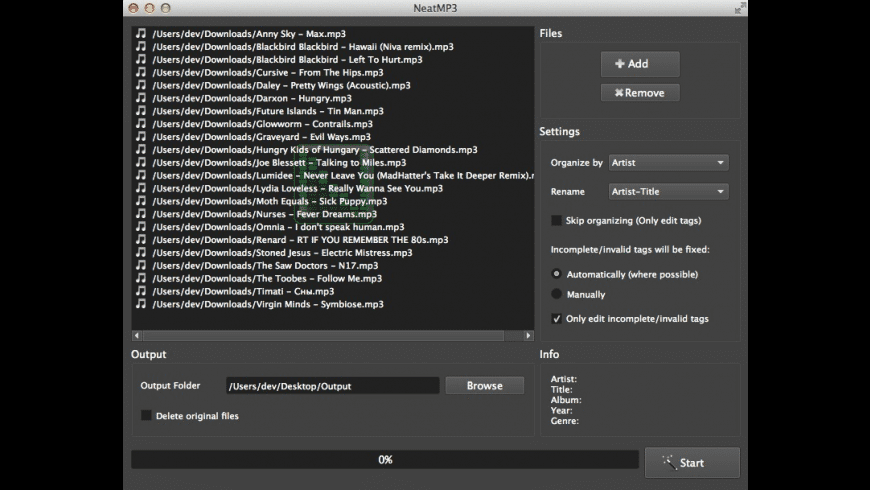Click the left arrow of the file list scrollbar
The height and width of the screenshot is (490, 870).
[x=137, y=335]
